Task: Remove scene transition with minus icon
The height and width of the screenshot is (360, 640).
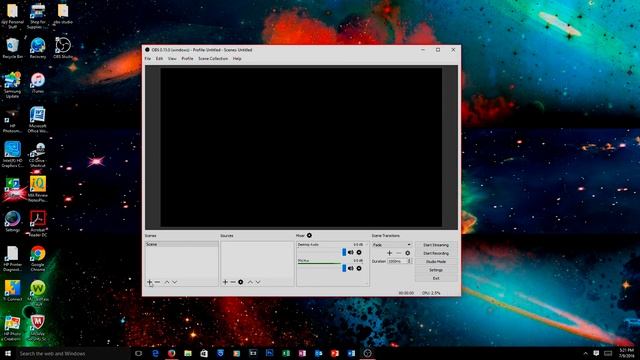Action: [398, 253]
